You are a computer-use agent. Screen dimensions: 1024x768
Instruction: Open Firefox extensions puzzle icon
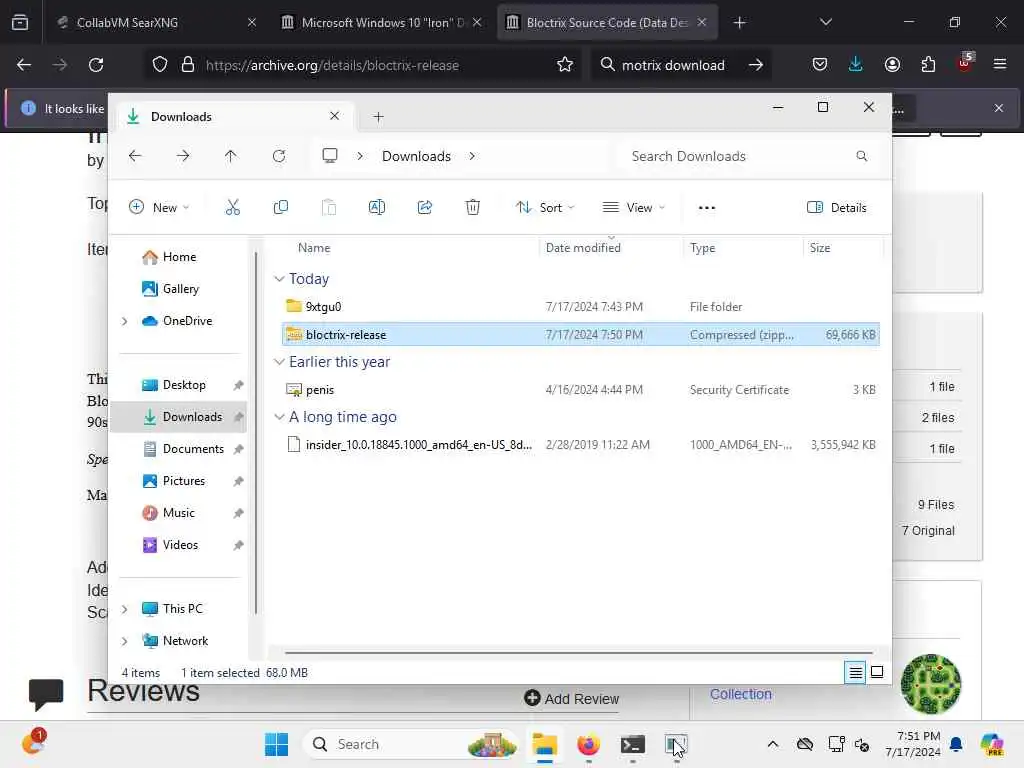click(928, 65)
